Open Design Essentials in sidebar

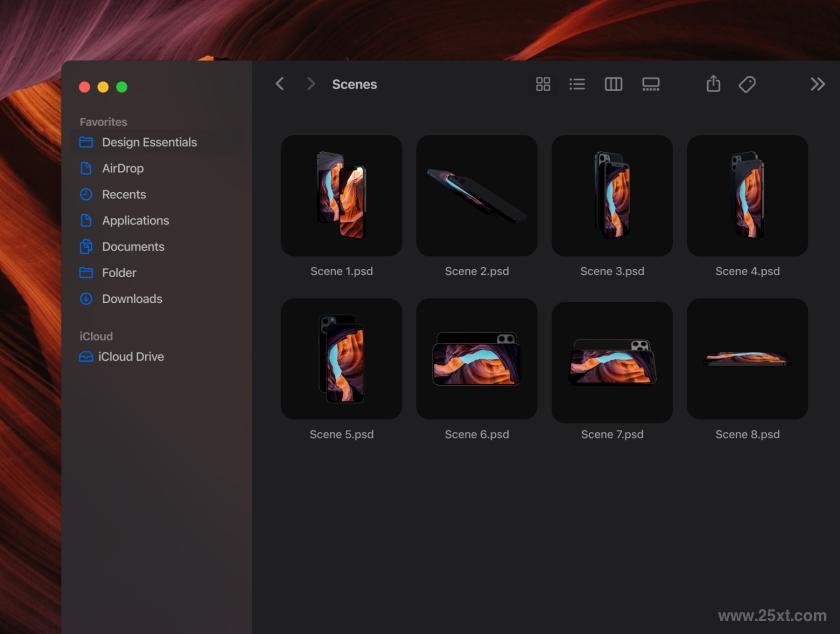coord(149,142)
